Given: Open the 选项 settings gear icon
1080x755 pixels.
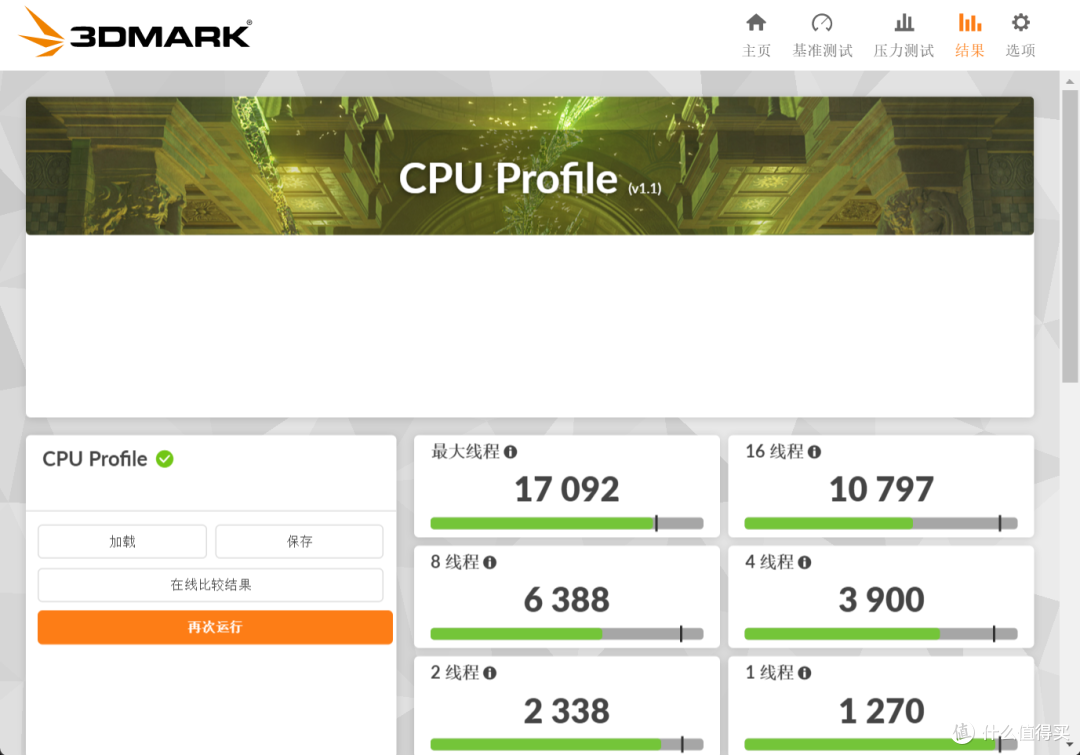Looking at the screenshot, I should [x=1020, y=23].
